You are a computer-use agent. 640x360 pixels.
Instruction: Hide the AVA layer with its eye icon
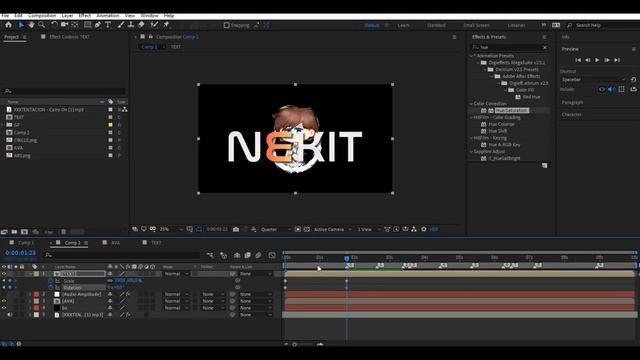[x=4, y=301]
